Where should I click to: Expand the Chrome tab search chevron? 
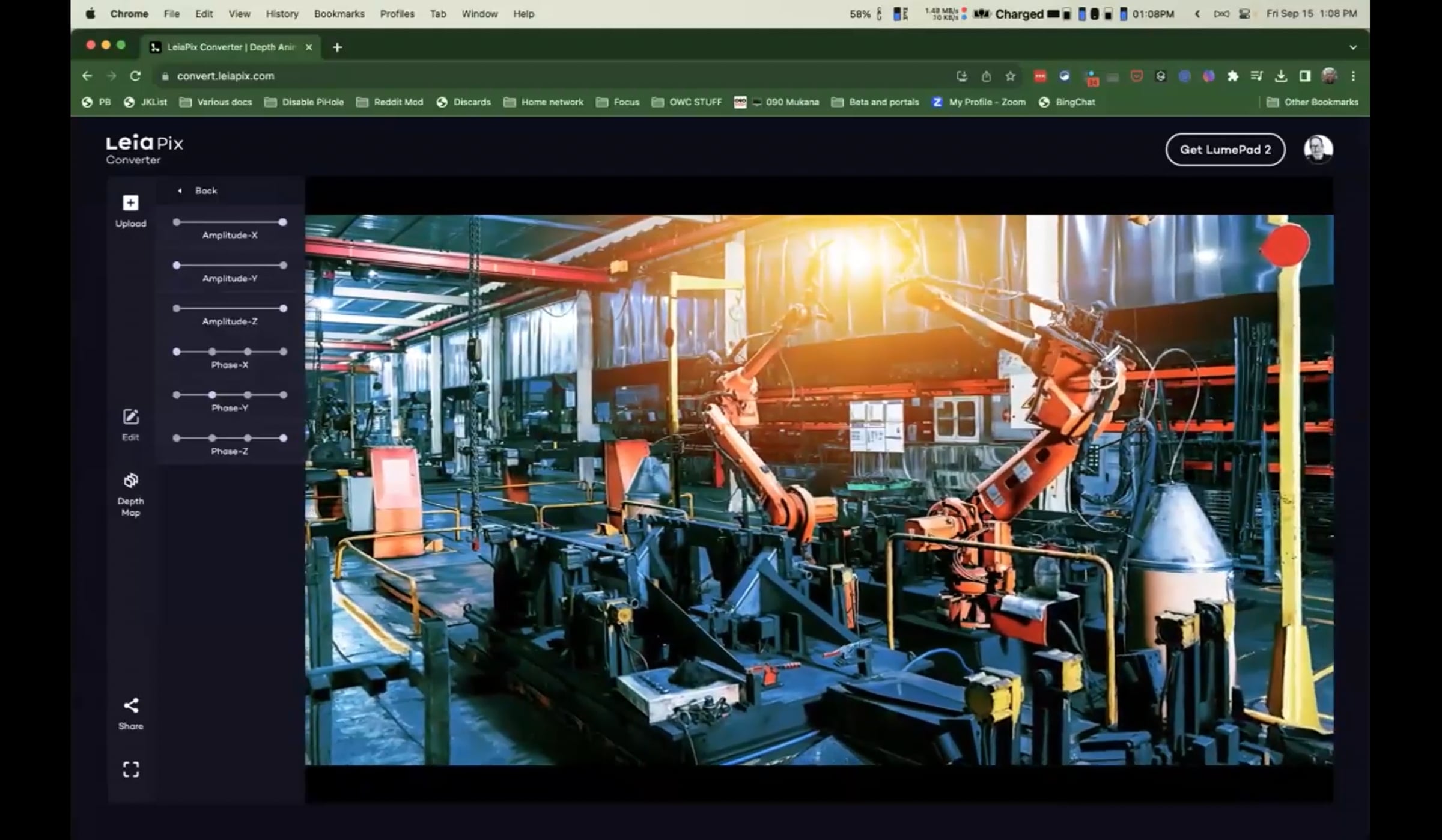[x=1353, y=47]
